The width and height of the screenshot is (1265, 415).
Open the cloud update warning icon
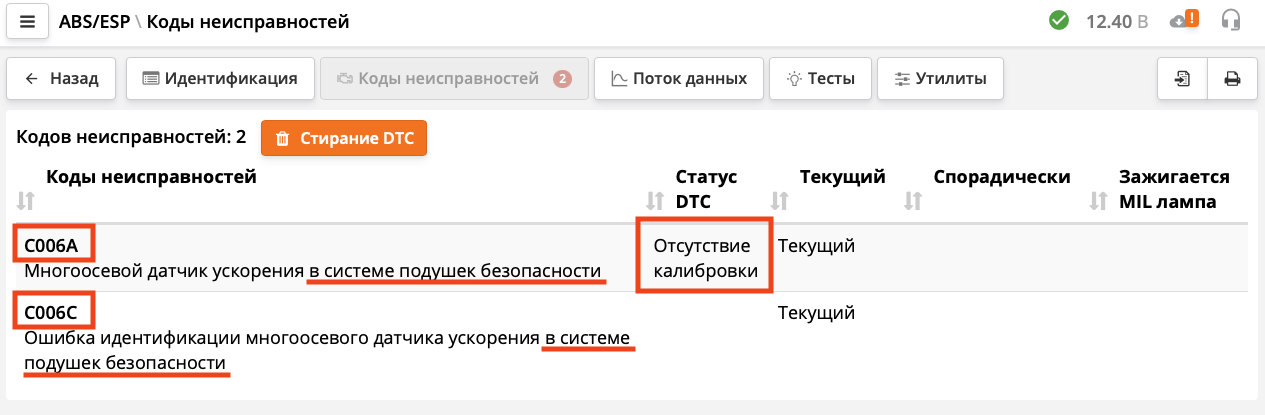pos(1183,20)
